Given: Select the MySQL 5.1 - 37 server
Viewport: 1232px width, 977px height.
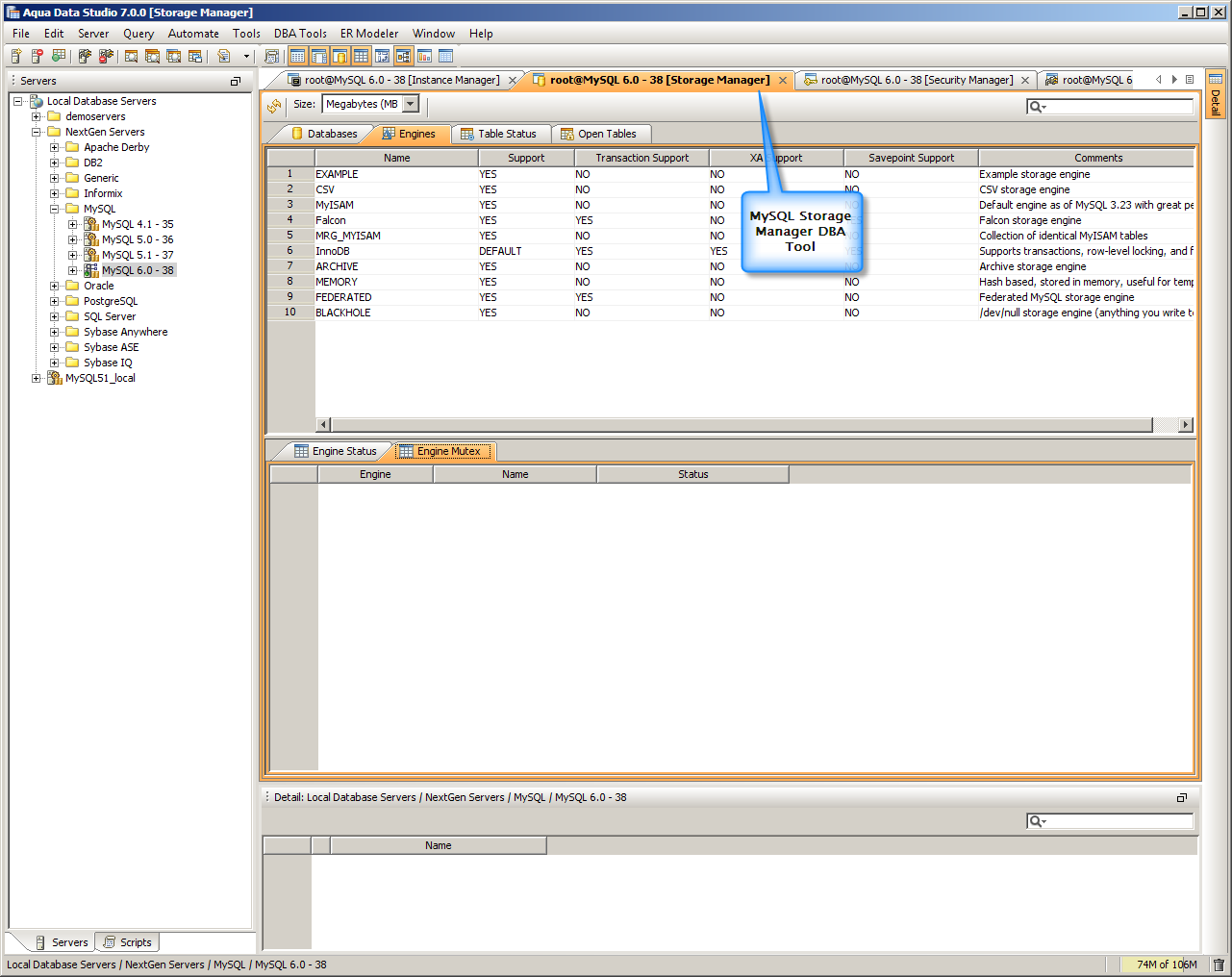Looking at the screenshot, I should [138, 255].
